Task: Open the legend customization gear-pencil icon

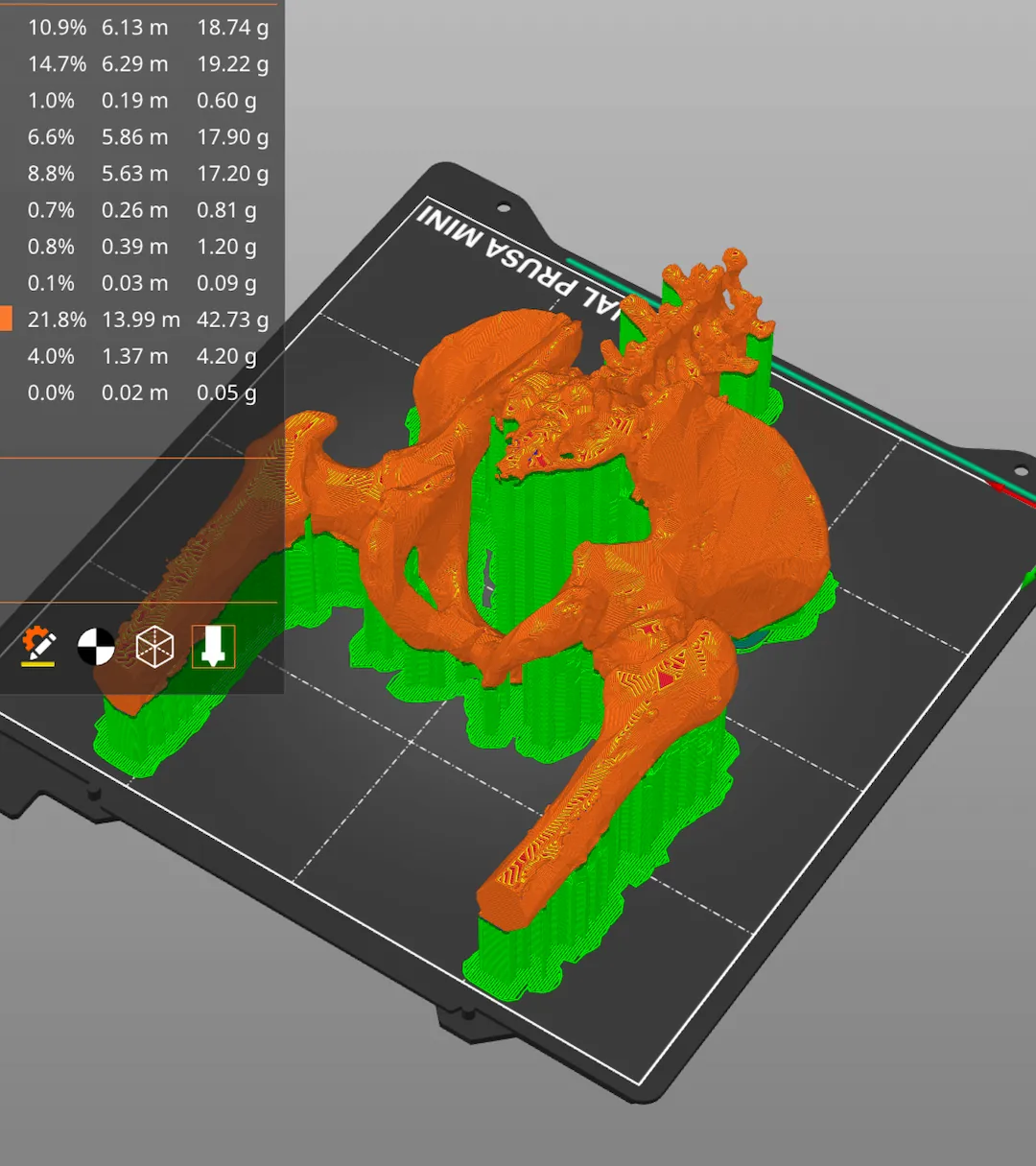Action: pyautogui.click(x=36, y=647)
